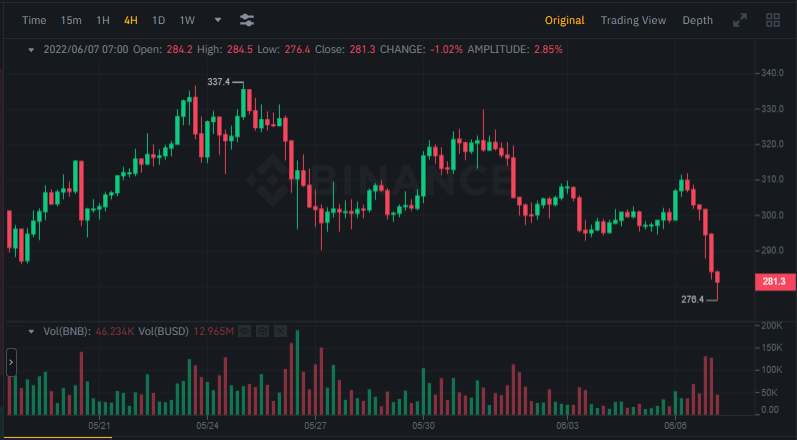The height and width of the screenshot is (440, 797).
Task: Select the 1H interval
Action: click(103, 20)
